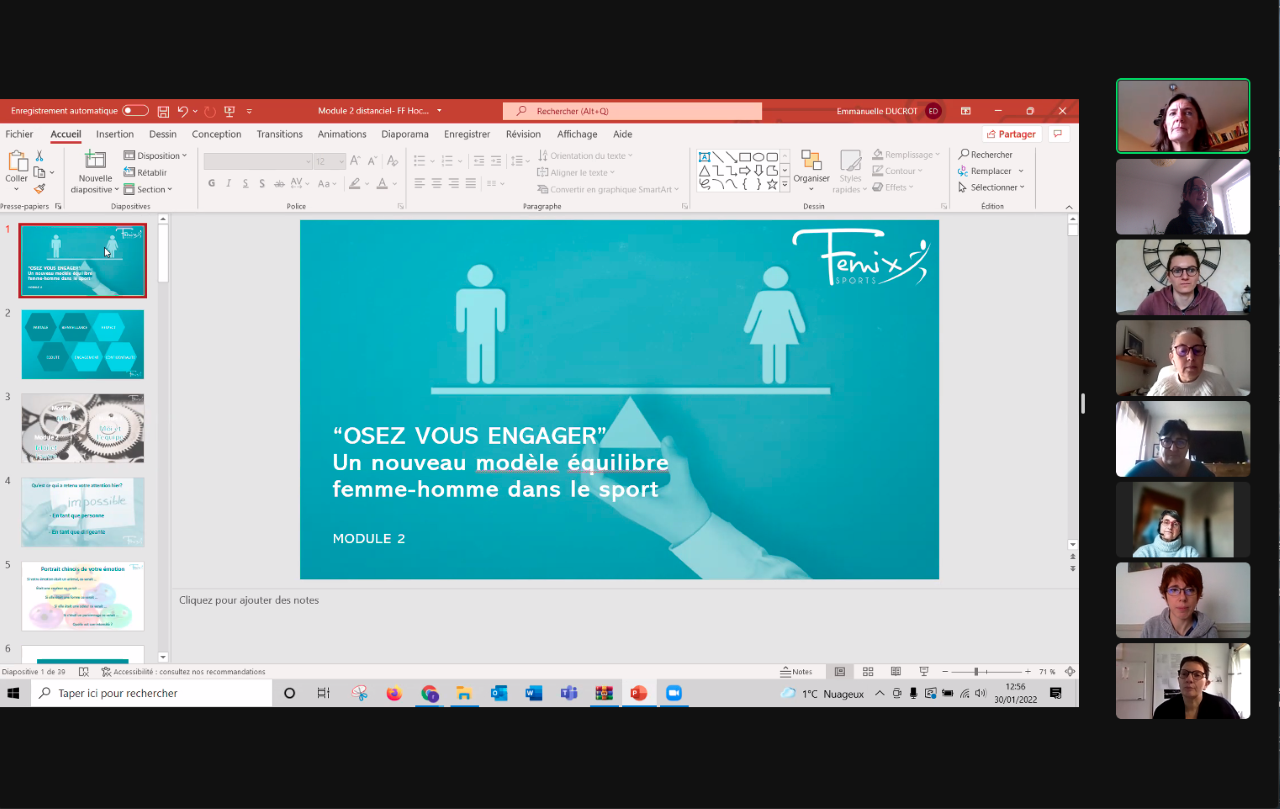The image size is (1280, 809).
Task: Expand the shapes gallery More arrow
Action: tap(785, 185)
